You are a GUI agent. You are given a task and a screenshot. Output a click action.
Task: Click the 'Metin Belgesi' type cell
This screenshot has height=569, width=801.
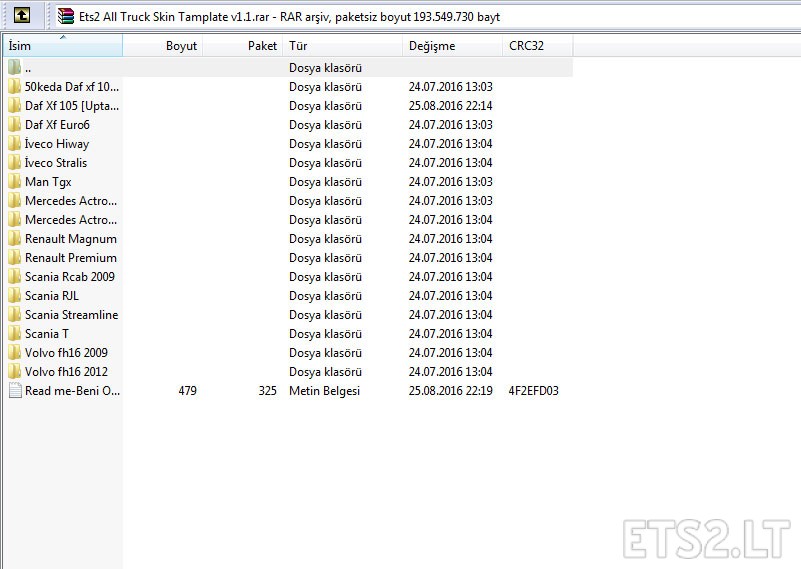pyautogui.click(x=324, y=391)
